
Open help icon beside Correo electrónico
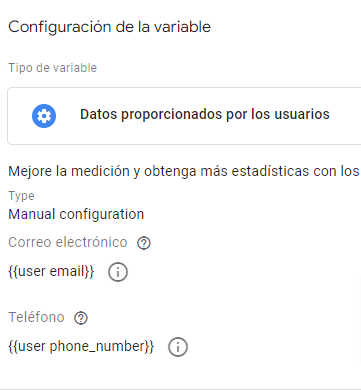click(x=144, y=243)
